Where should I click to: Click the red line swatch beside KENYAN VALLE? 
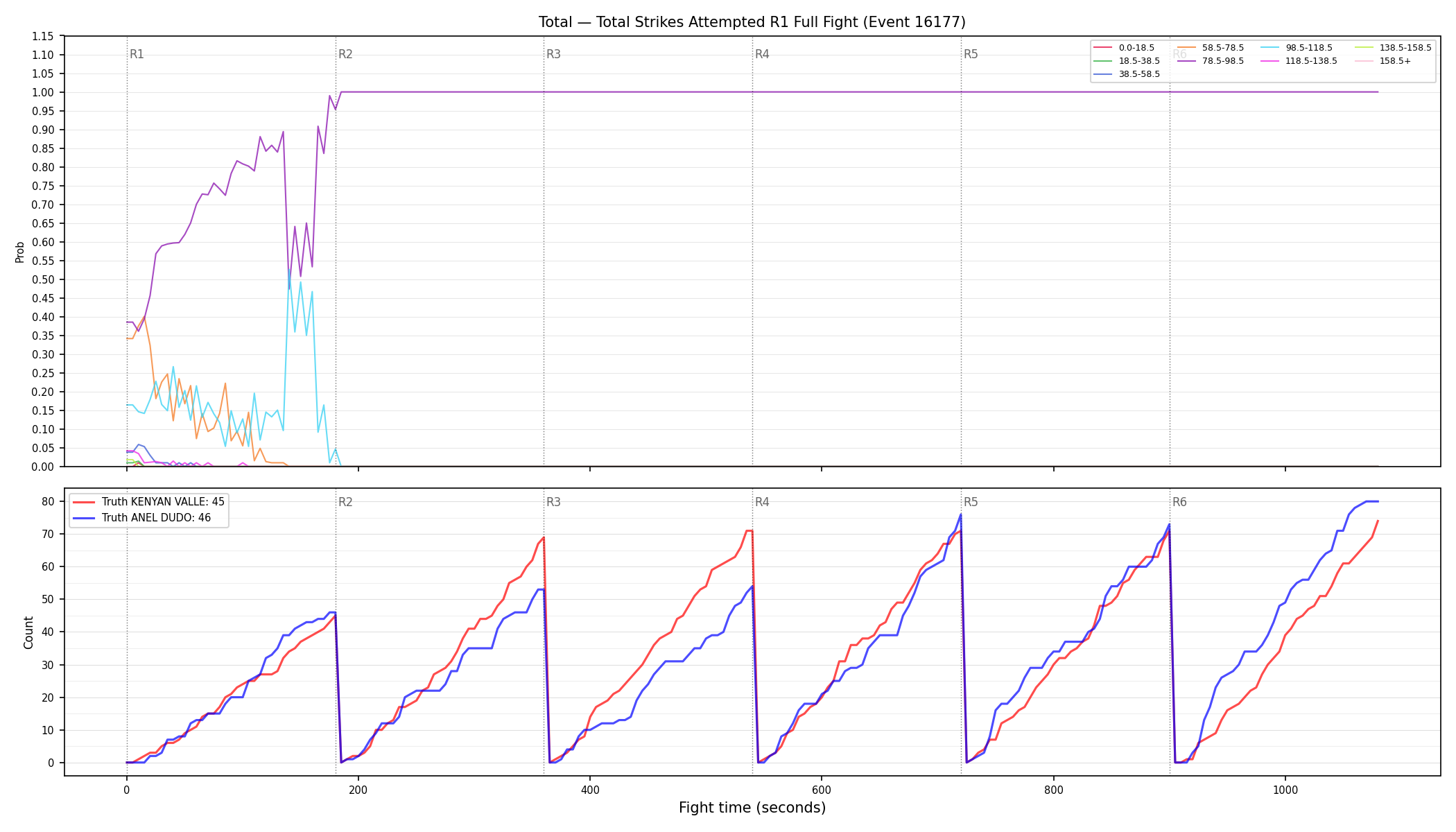(x=84, y=502)
